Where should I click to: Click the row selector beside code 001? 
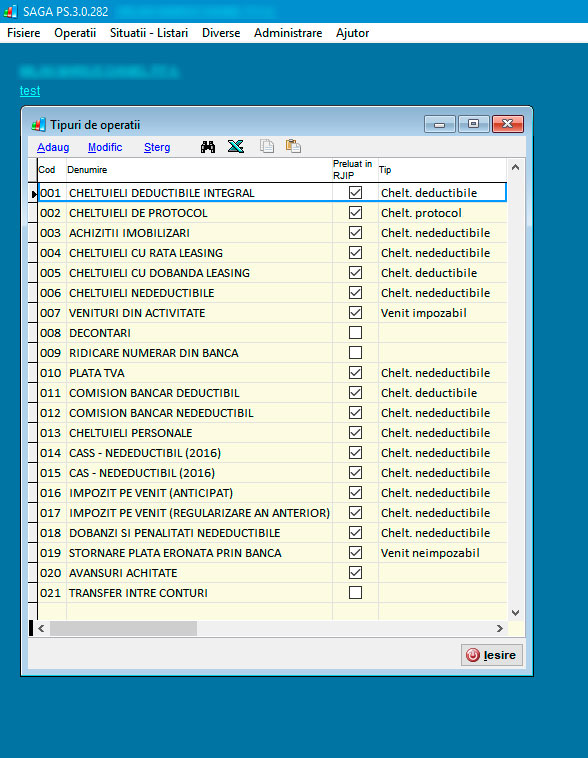[x=33, y=193]
